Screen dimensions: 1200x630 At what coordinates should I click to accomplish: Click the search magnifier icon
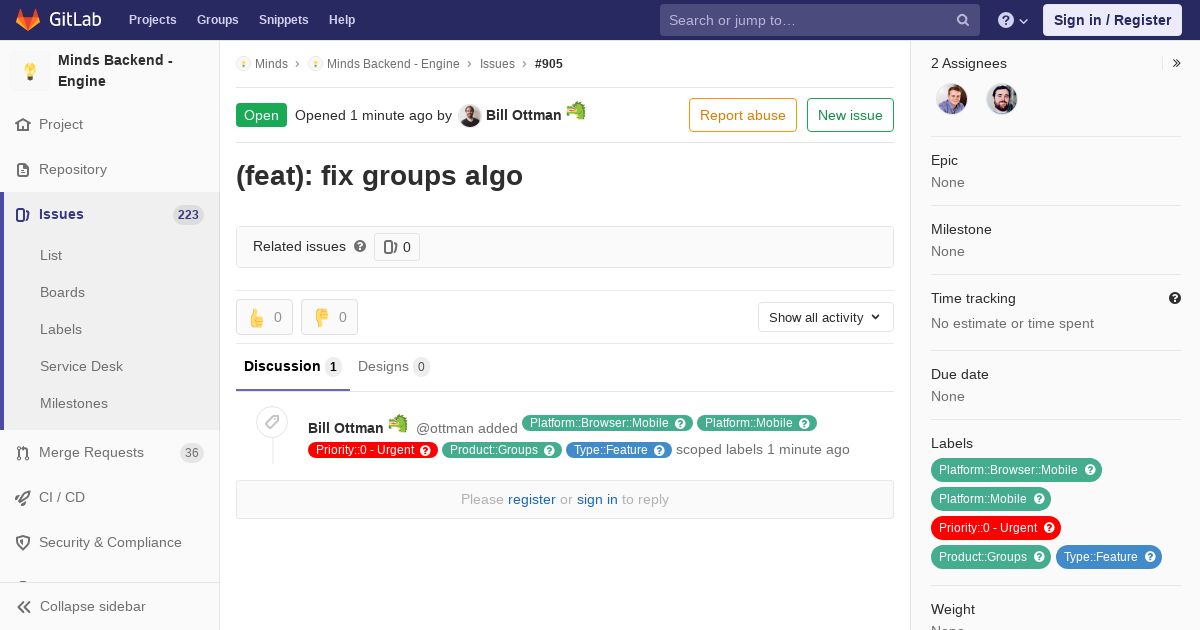pos(963,20)
